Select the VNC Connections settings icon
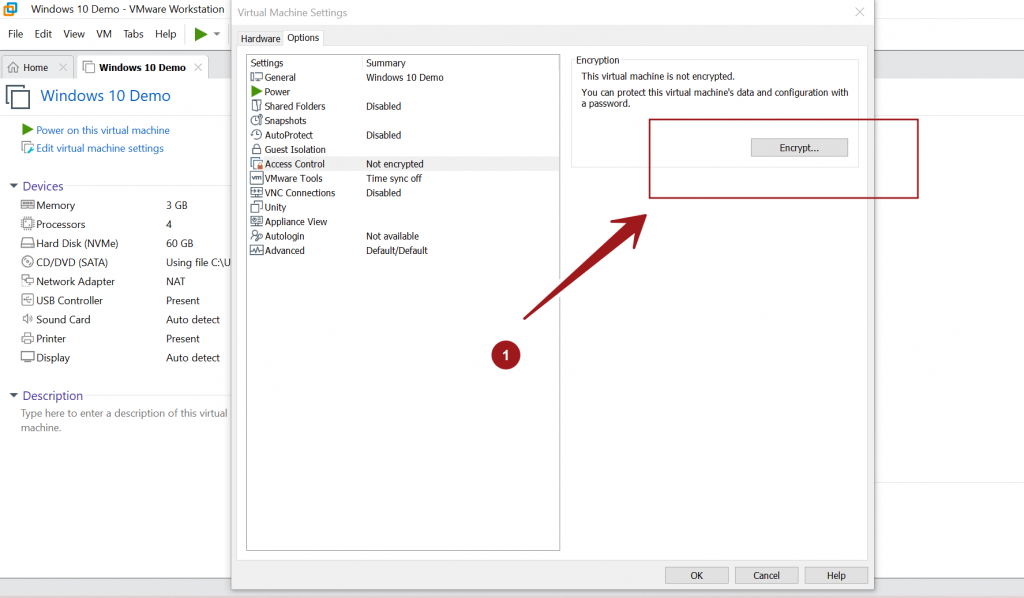 256,192
